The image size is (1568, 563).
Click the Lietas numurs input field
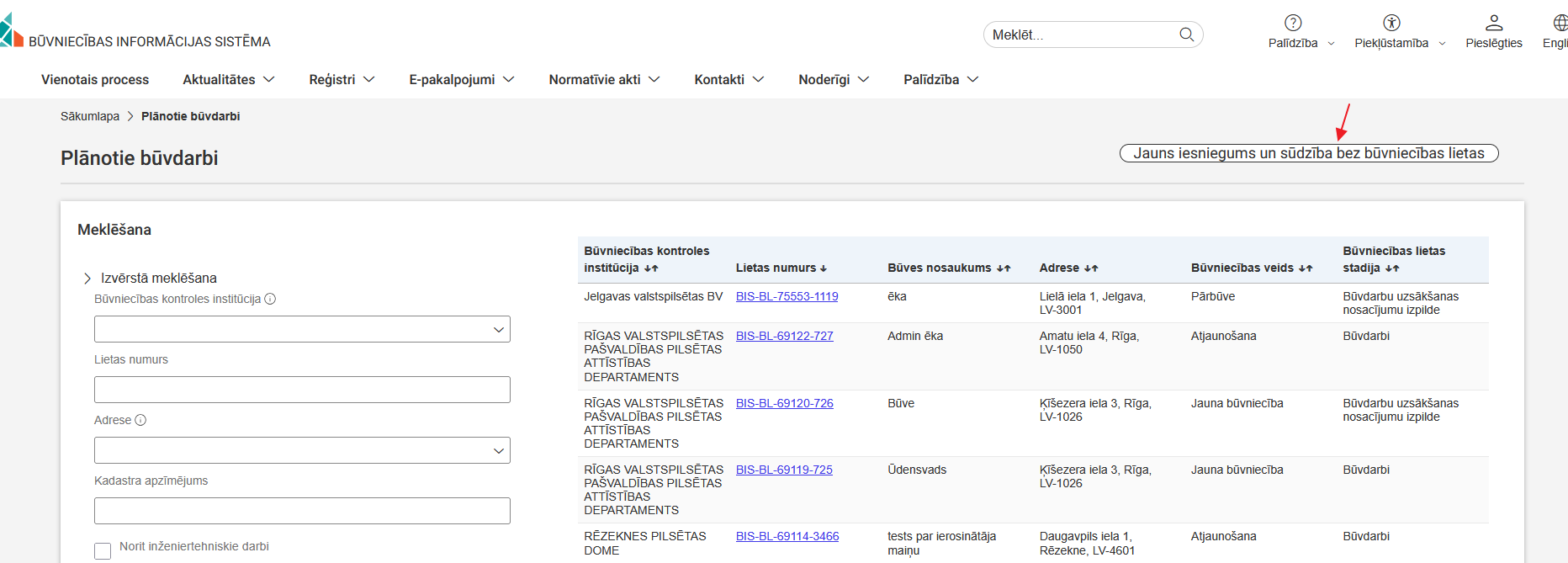click(x=302, y=390)
